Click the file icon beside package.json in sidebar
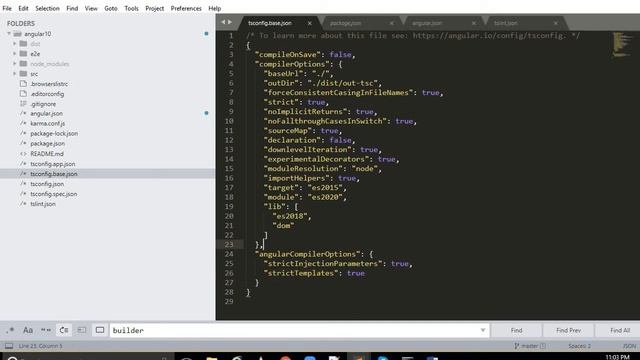The width and height of the screenshot is (640, 360). (x=23, y=143)
